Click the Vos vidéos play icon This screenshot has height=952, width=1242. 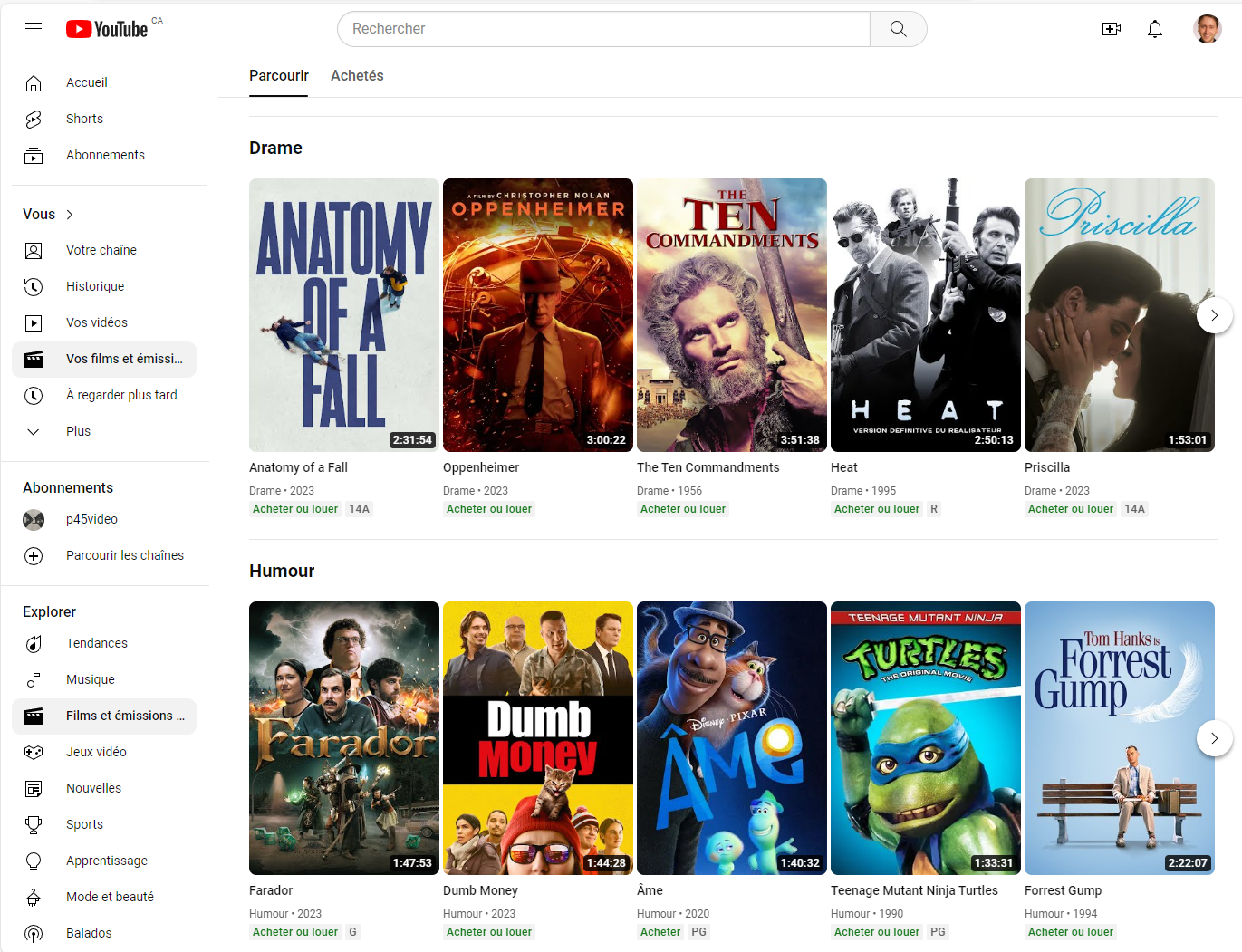(34, 322)
